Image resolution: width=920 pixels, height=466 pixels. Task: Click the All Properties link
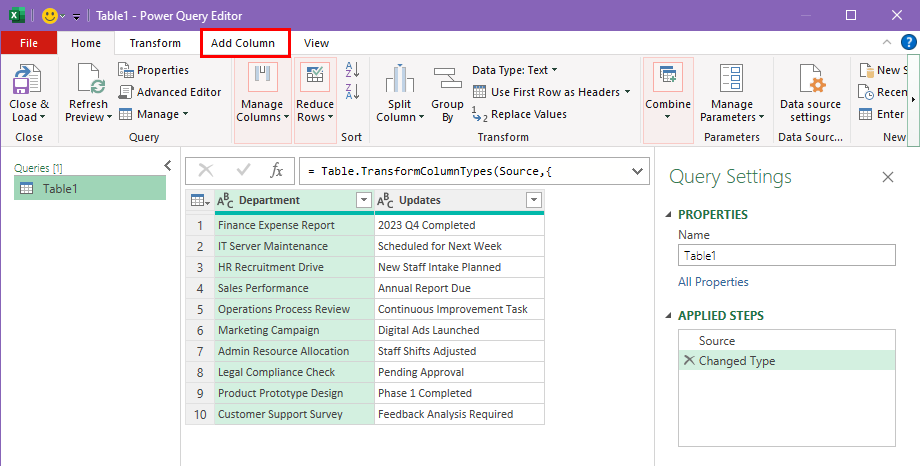pos(713,282)
